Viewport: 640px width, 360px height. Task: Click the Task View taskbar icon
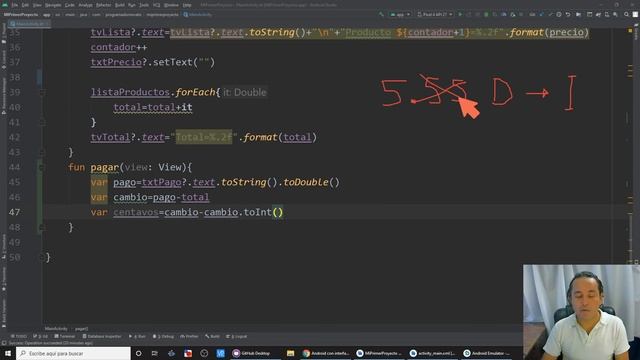coord(155,353)
